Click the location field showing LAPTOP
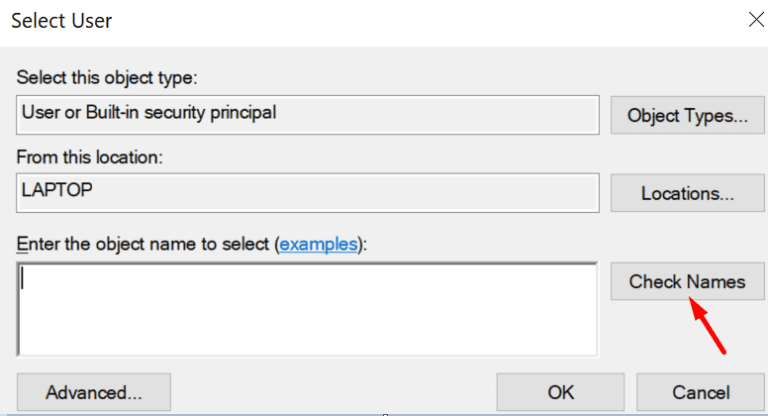The width and height of the screenshot is (768, 416). pyautogui.click(x=308, y=191)
